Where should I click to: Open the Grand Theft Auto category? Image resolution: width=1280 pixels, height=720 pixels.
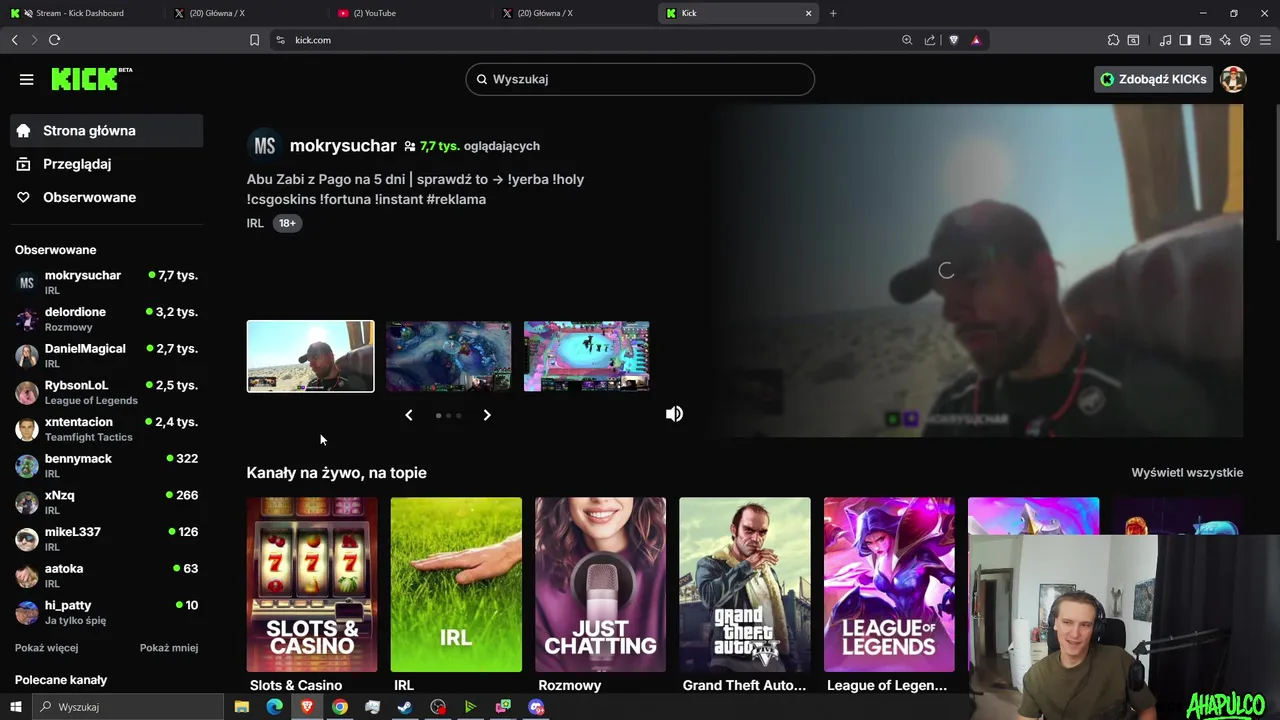(745, 585)
